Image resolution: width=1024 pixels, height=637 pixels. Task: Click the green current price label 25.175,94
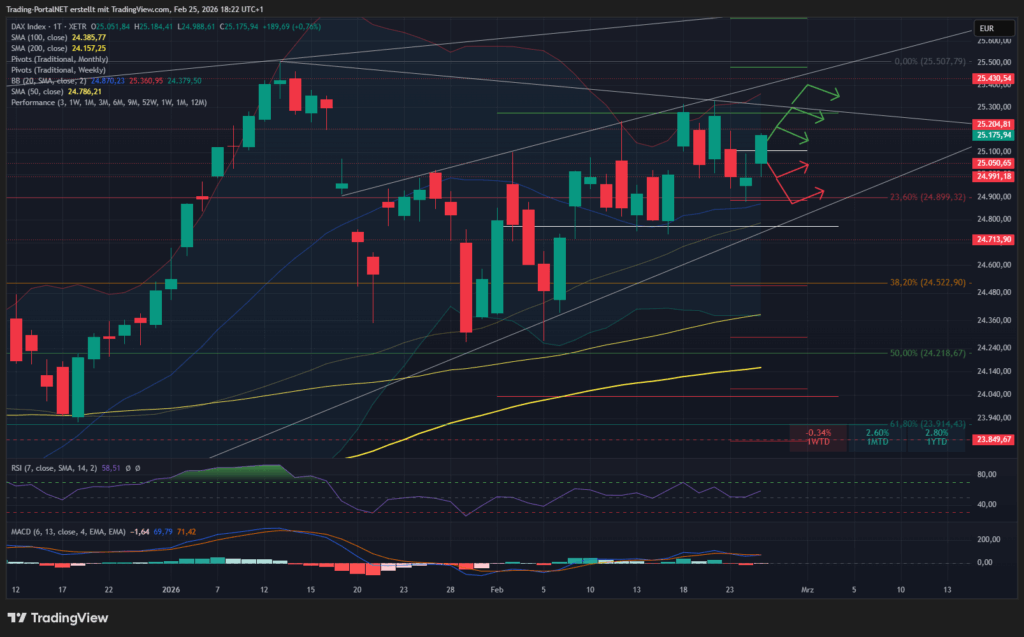tap(995, 135)
